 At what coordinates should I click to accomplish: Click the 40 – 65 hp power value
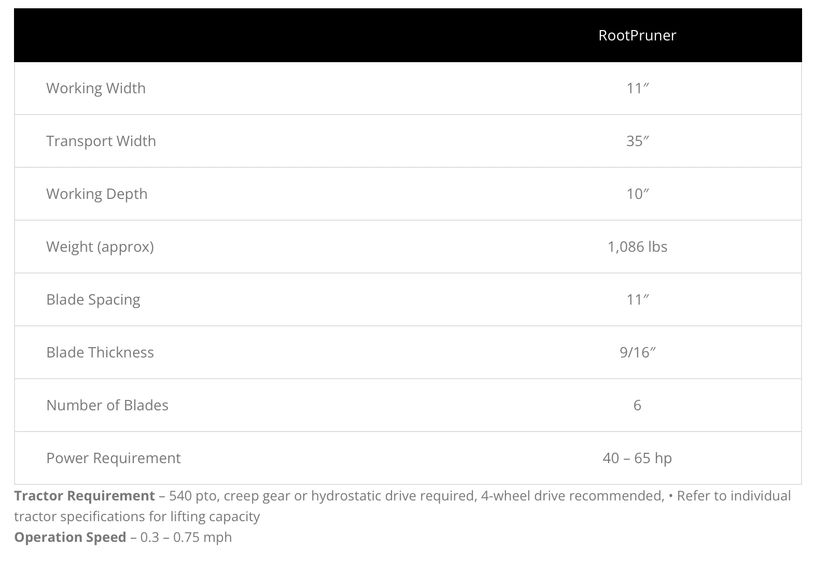tap(637, 458)
